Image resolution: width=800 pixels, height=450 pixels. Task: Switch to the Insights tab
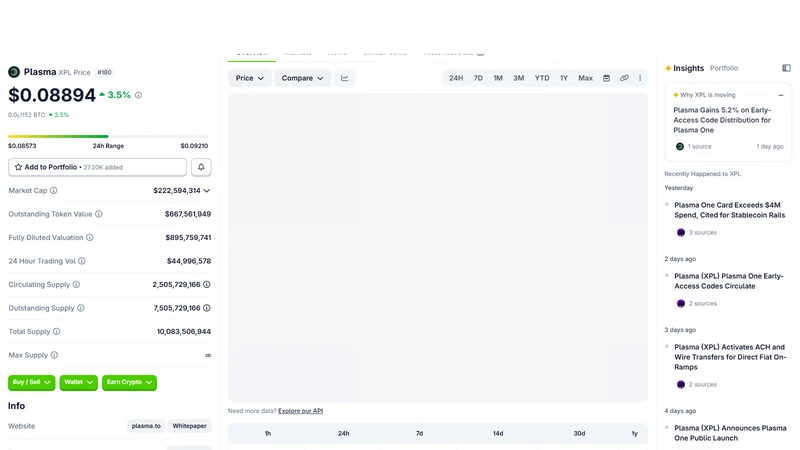(x=684, y=68)
